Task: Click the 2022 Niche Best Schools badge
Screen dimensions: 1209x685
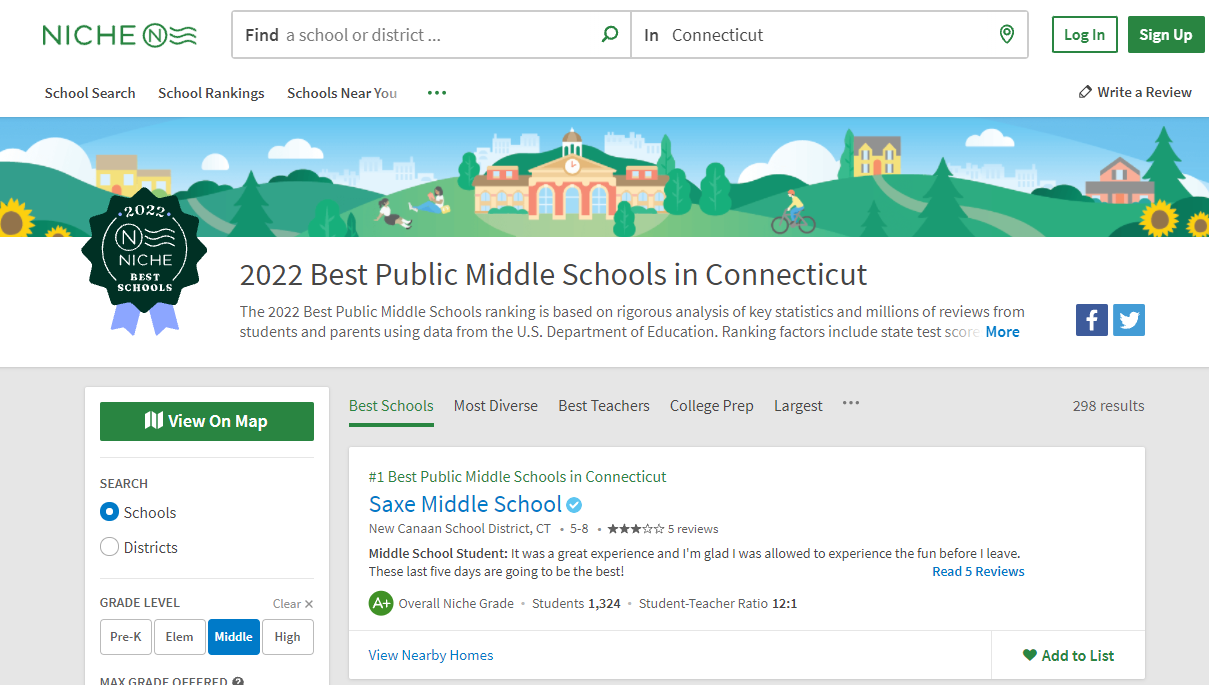Action: point(144,260)
